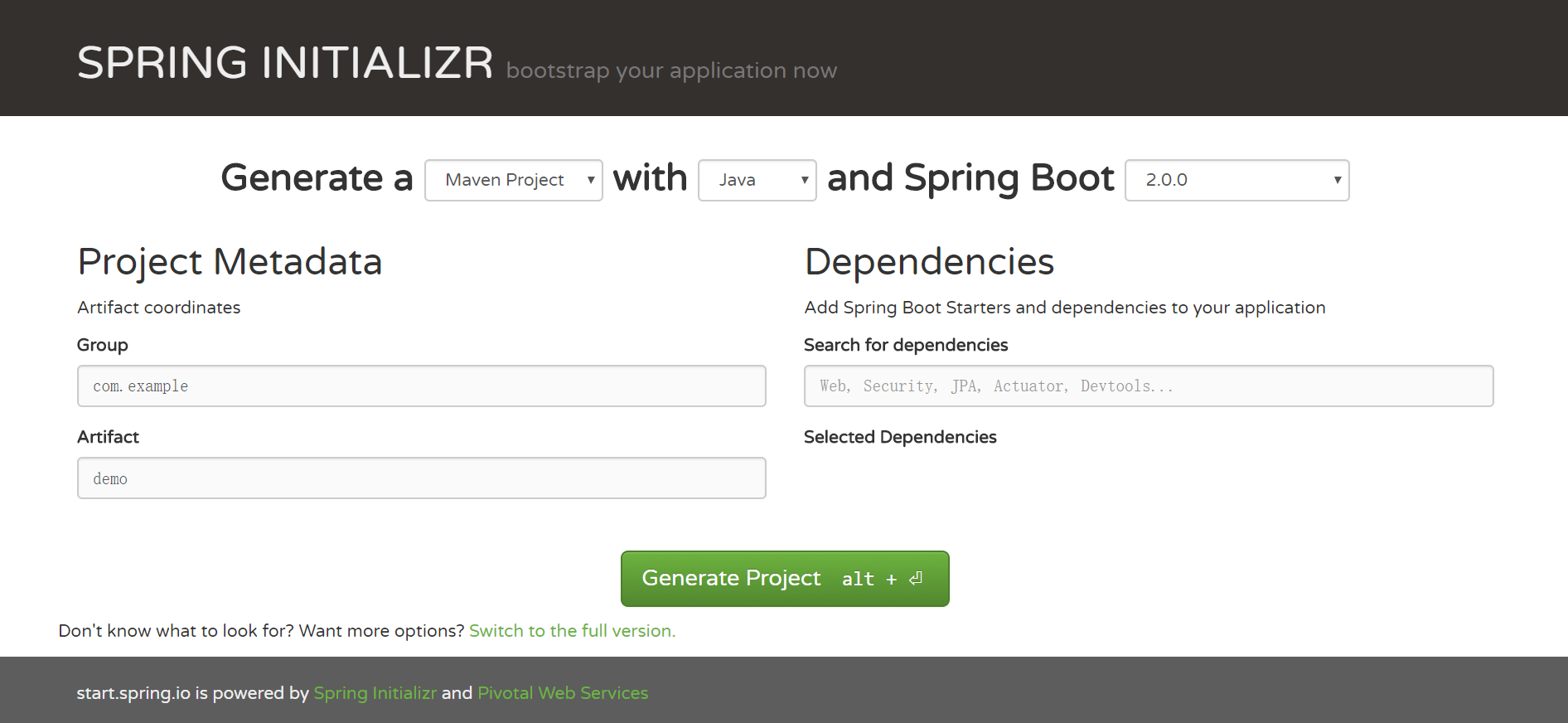Open the Spring Boot 2.0.0 version dropdown
The height and width of the screenshot is (723, 1568).
coord(1236,180)
